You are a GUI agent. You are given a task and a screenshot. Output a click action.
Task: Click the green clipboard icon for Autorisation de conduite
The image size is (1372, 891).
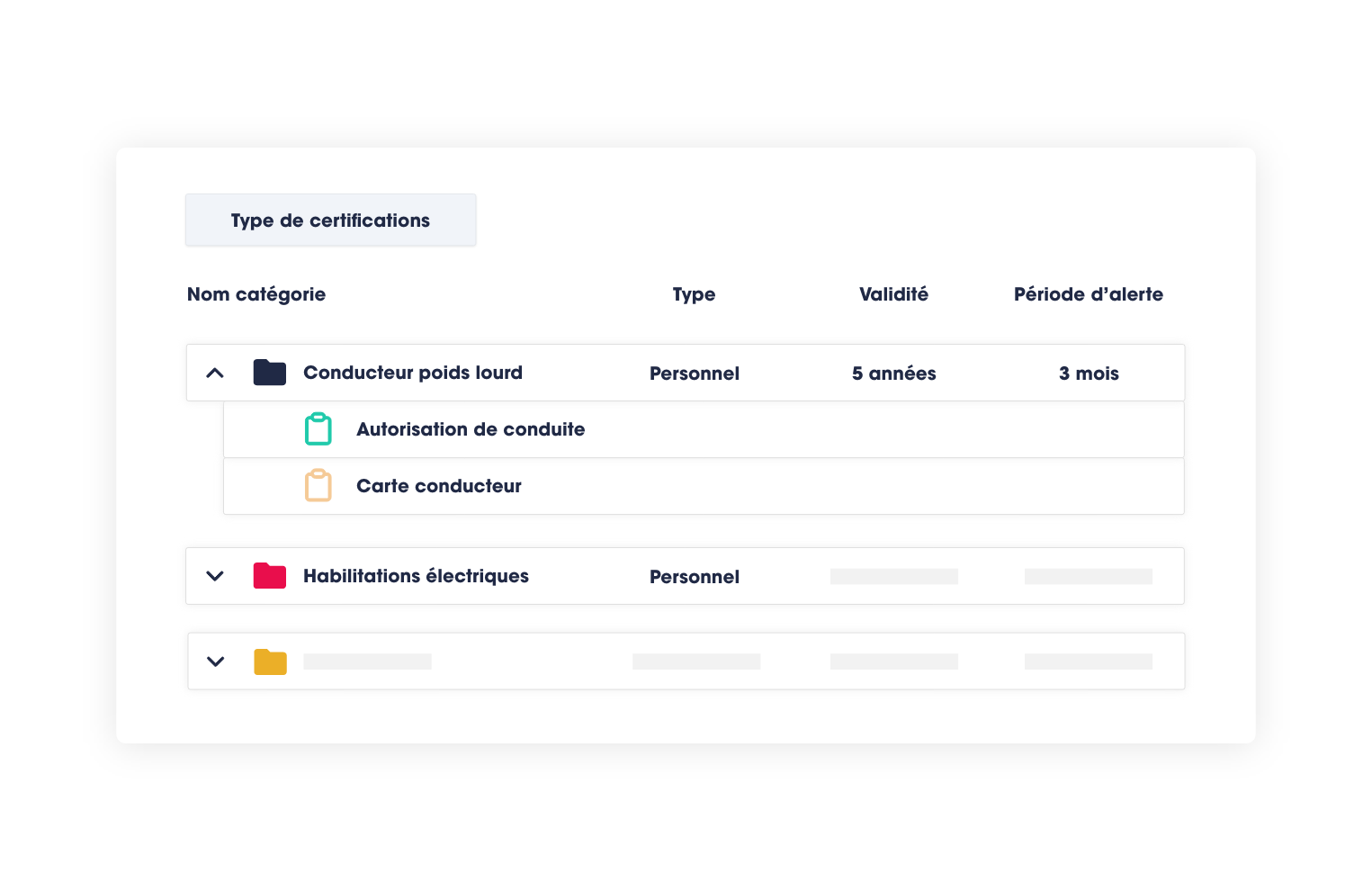click(318, 429)
